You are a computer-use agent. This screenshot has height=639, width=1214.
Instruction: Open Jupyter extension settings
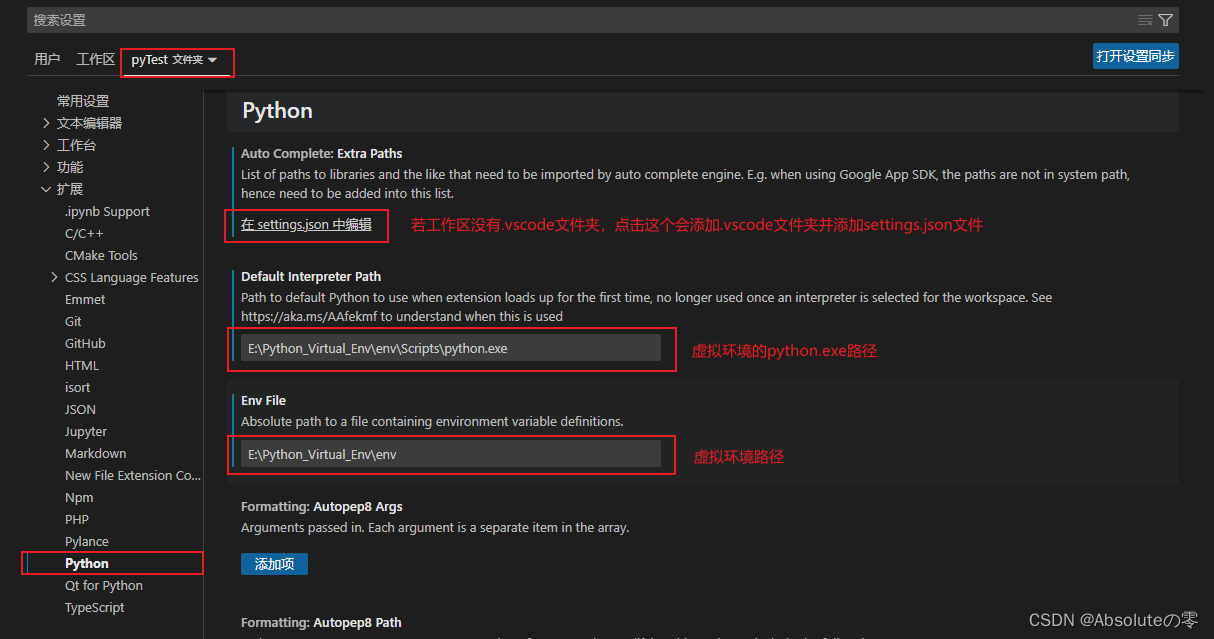84,431
